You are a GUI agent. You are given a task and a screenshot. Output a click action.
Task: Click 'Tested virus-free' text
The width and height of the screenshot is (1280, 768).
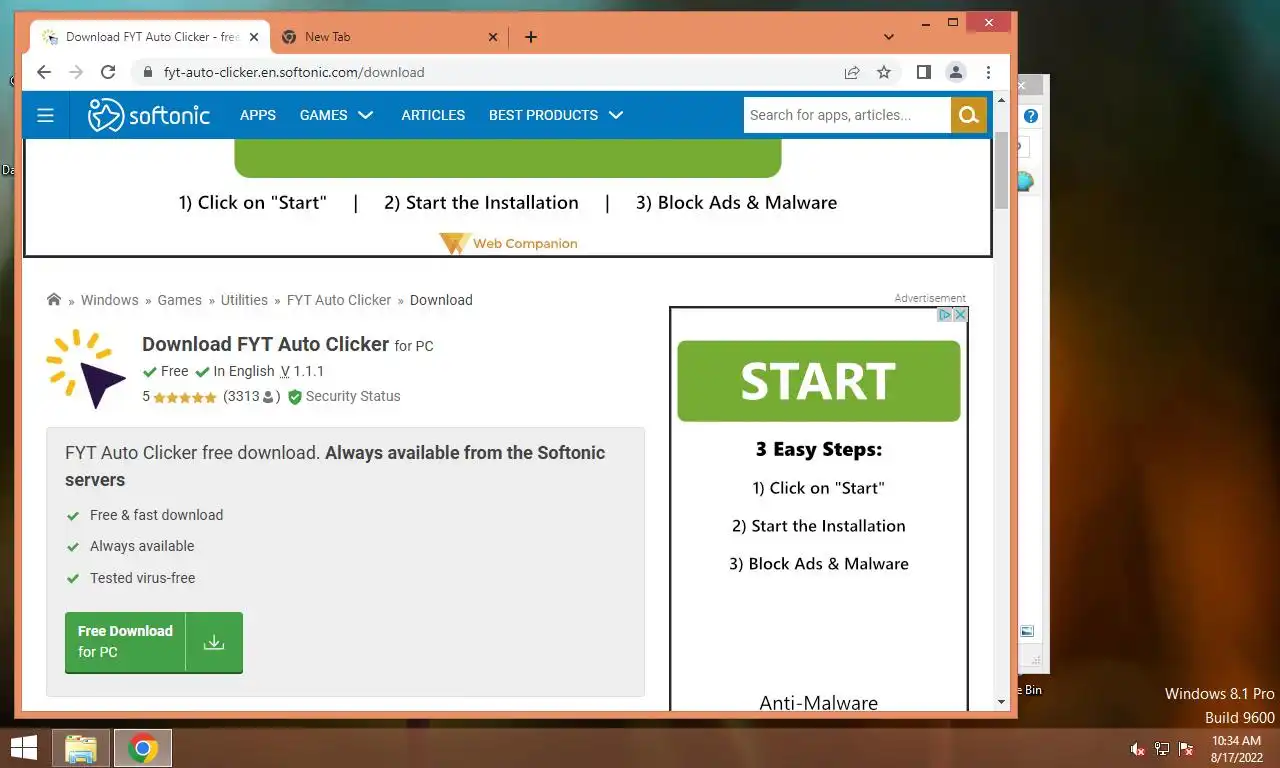point(143,578)
